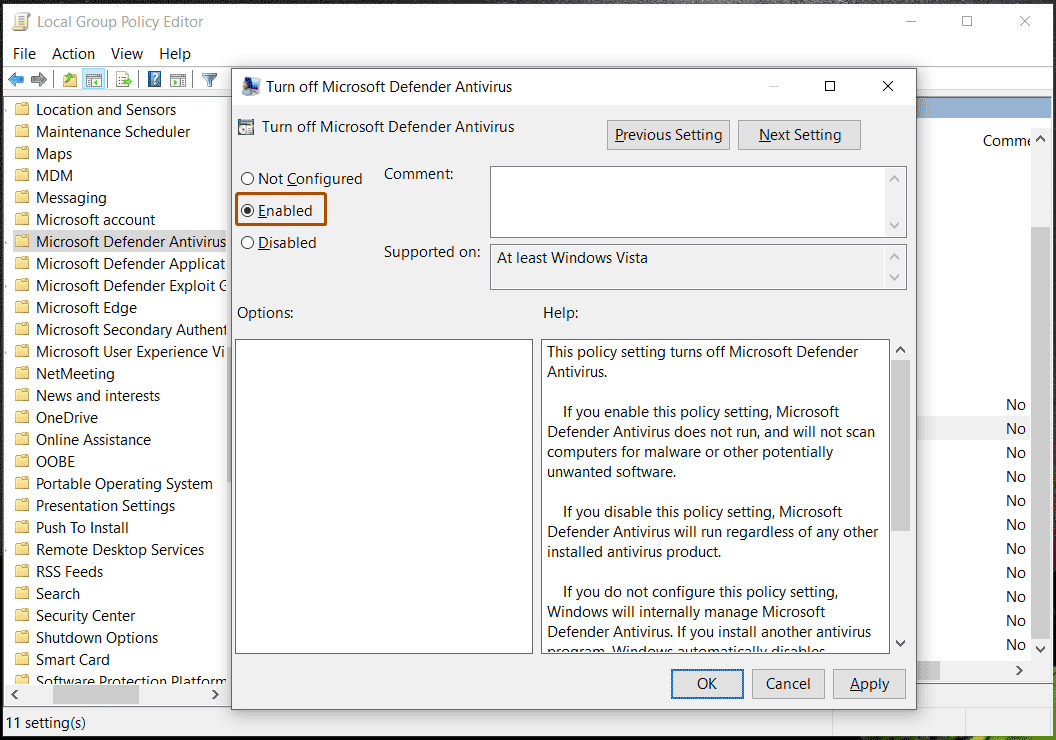Click the Shutdown Options folder icon
The height and width of the screenshot is (740, 1056).
[x=22, y=637]
